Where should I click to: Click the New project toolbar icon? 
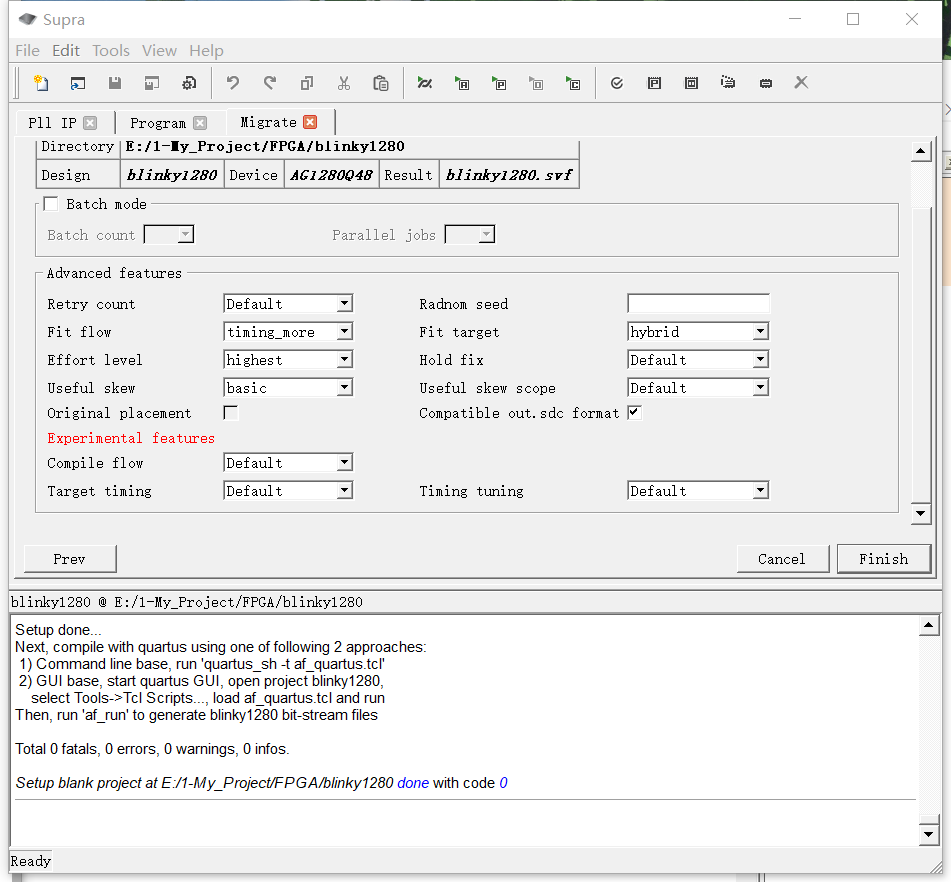(x=40, y=83)
